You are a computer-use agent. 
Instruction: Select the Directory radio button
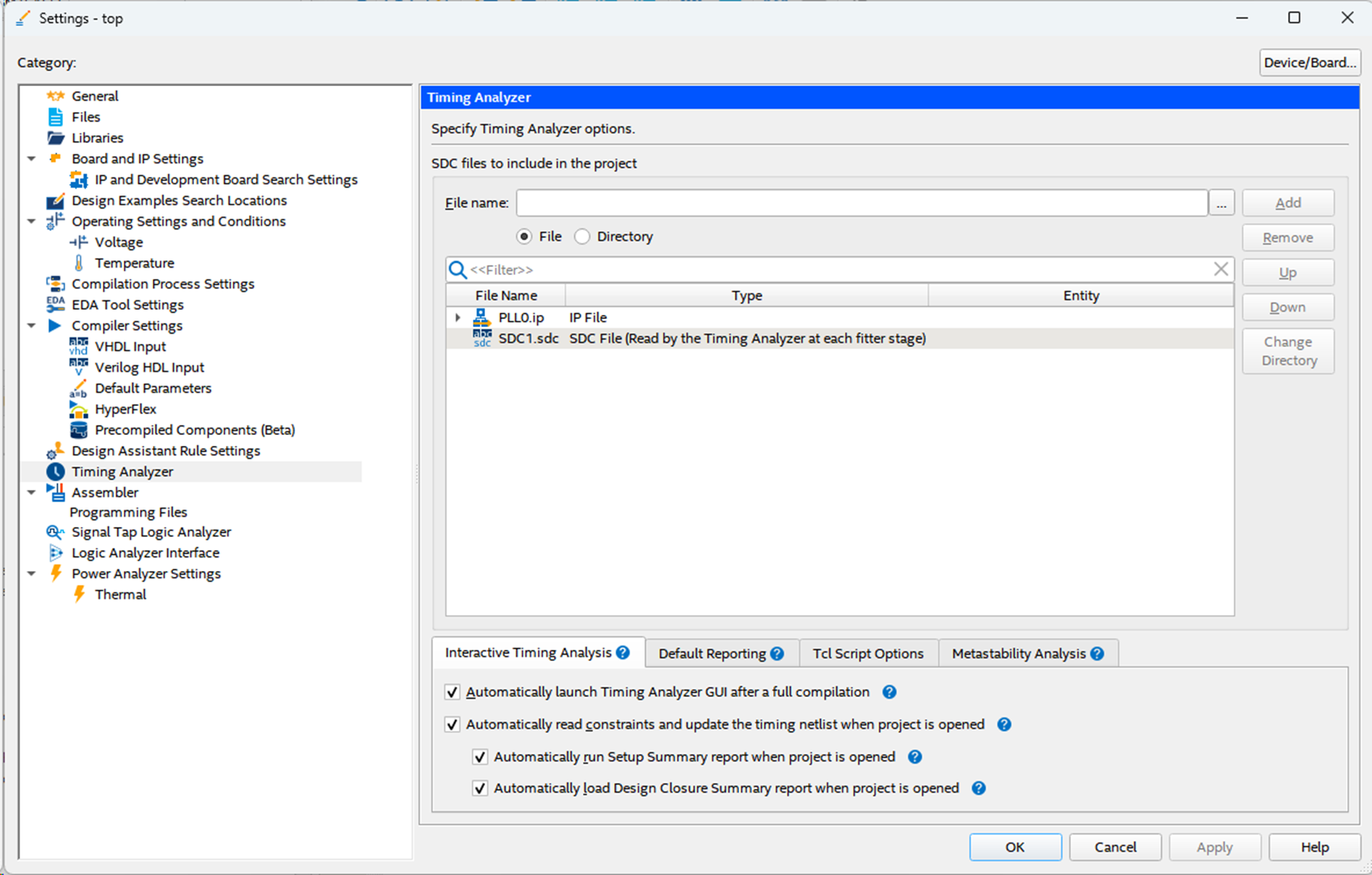pyautogui.click(x=582, y=237)
